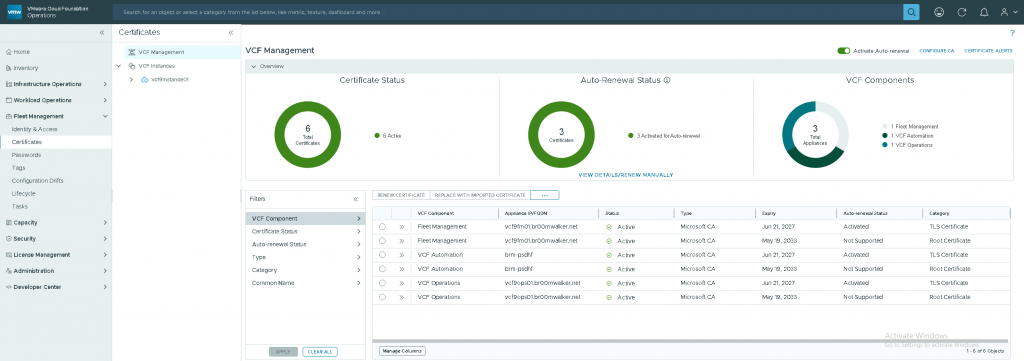Expand details of Fleet Management TLS row

[402, 227]
